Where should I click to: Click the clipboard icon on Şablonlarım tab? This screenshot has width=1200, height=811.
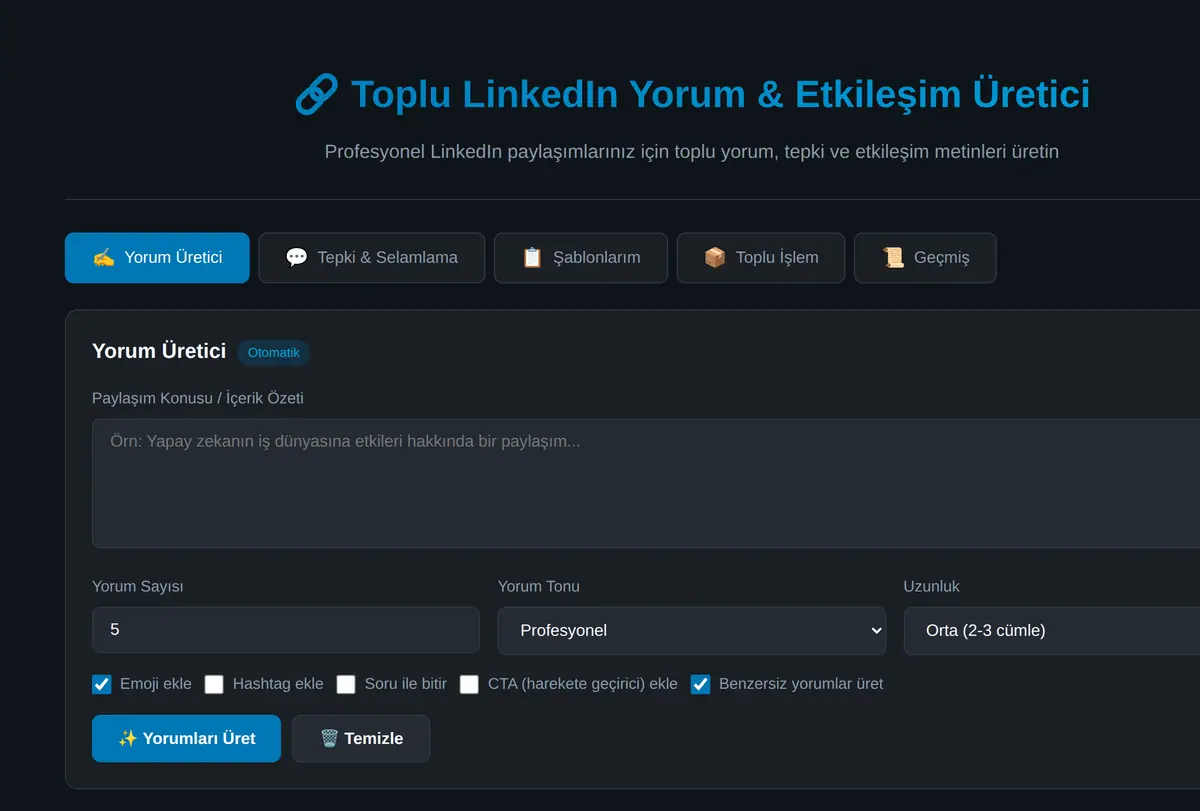coord(533,258)
